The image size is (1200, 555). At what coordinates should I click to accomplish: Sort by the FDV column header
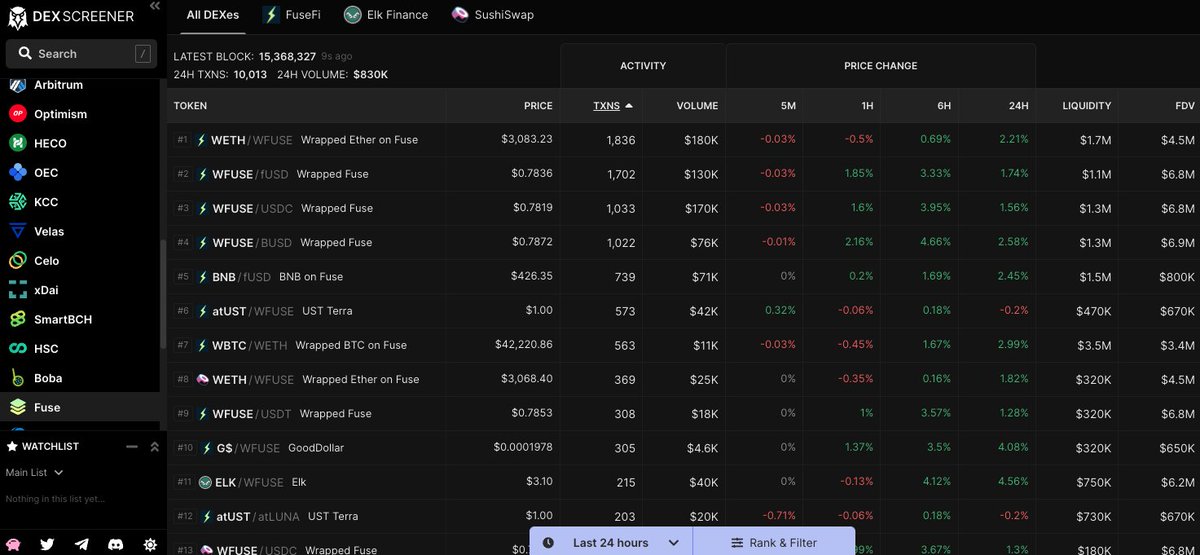1185,105
